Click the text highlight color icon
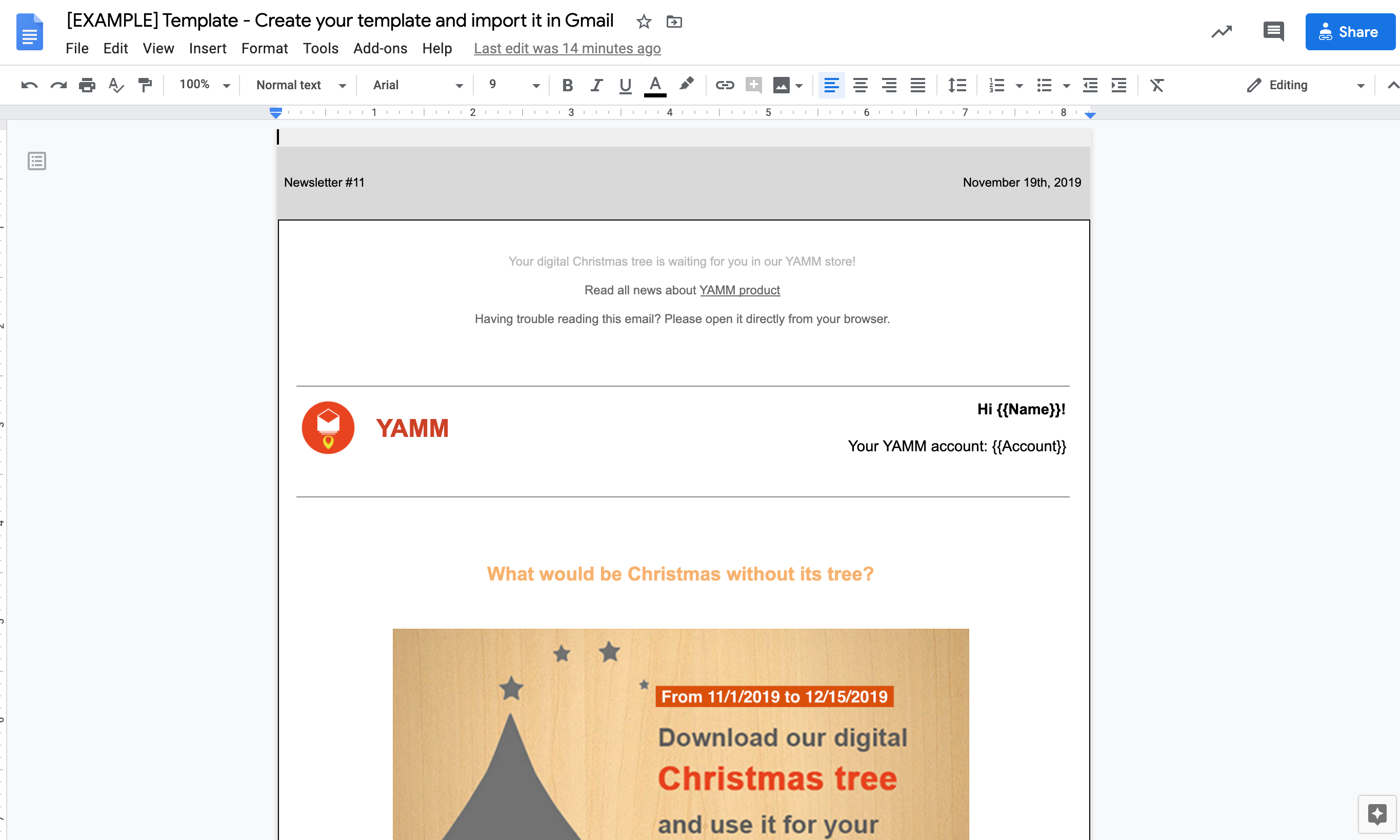Image resolution: width=1400 pixels, height=840 pixels. 686,84
